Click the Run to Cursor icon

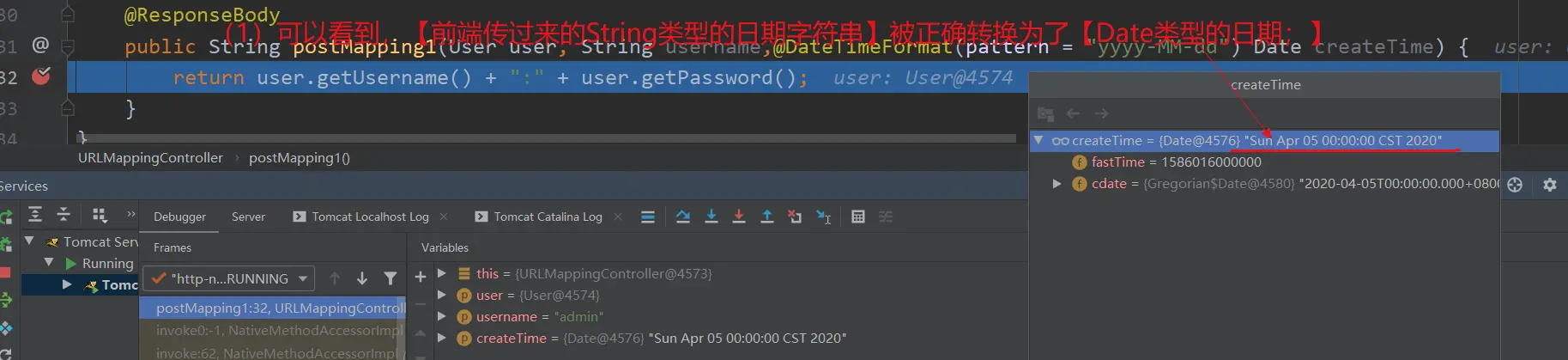(x=823, y=217)
